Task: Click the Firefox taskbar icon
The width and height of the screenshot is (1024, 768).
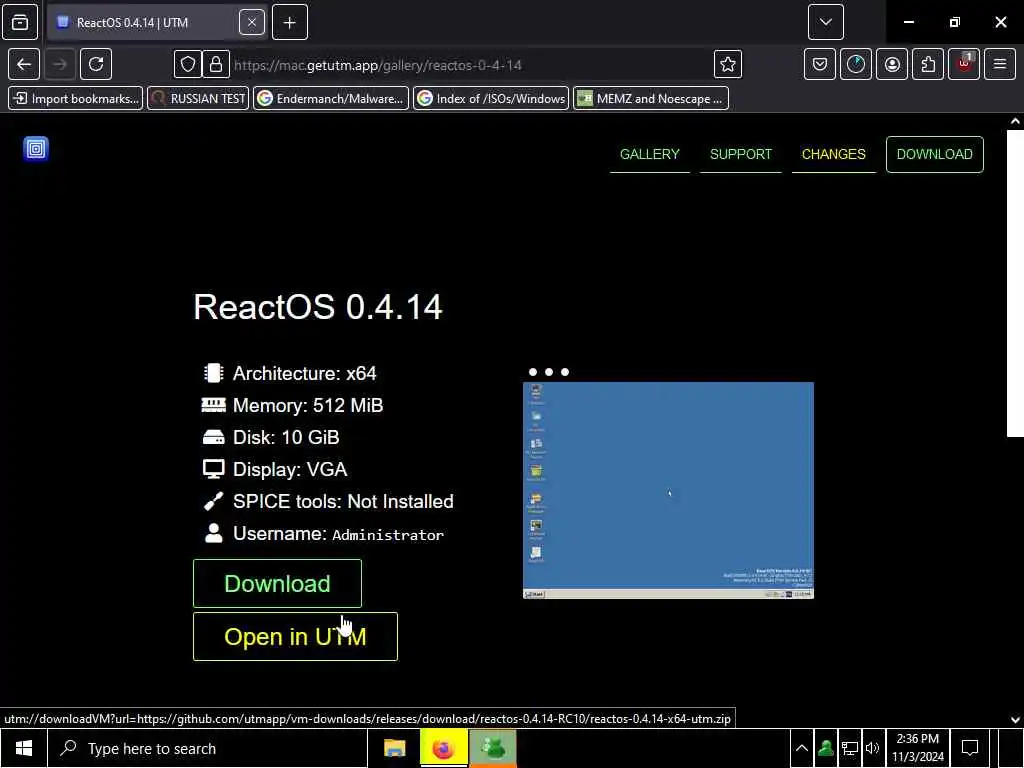Action: pos(443,748)
